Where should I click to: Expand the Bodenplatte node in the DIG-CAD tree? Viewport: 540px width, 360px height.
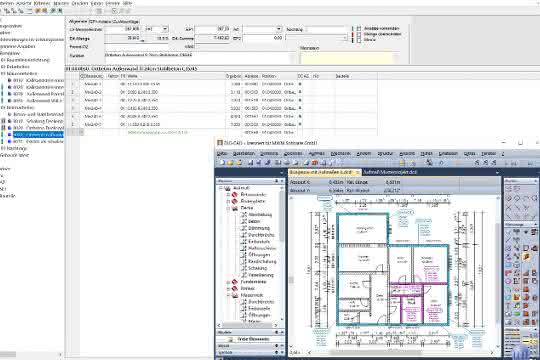point(228,201)
